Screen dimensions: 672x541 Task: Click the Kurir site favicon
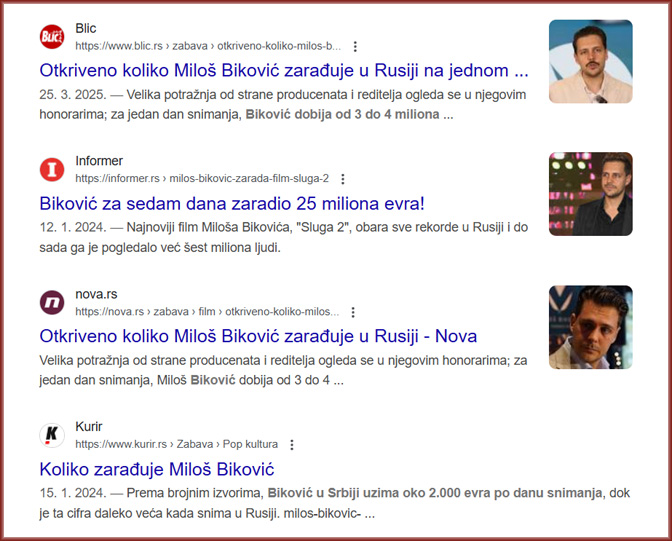tap(52, 435)
